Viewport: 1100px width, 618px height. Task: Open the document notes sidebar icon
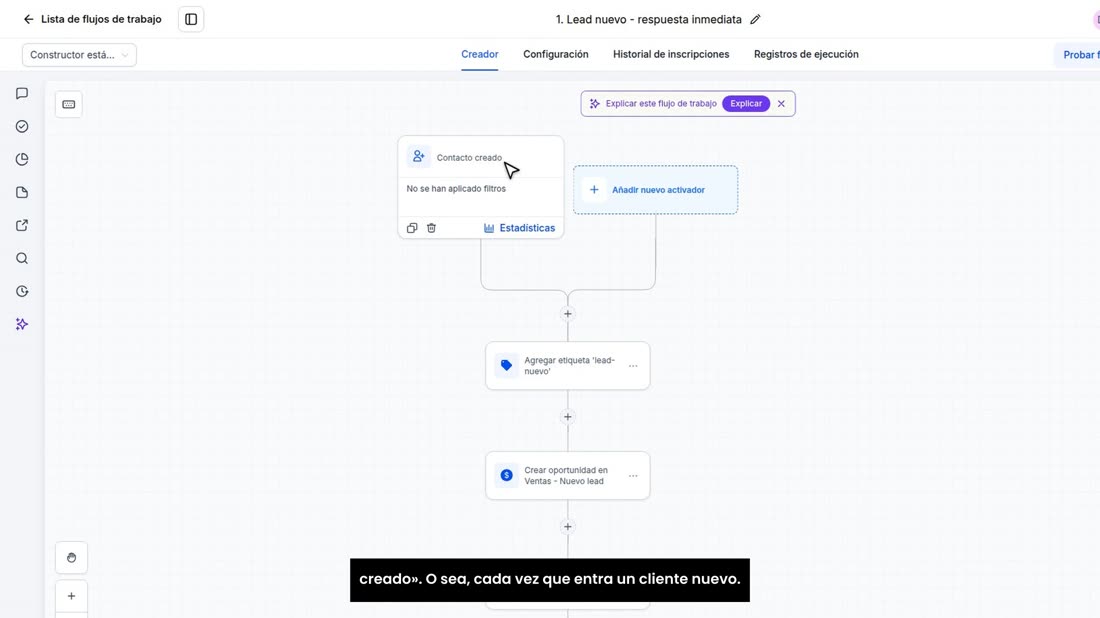[x=22, y=192]
